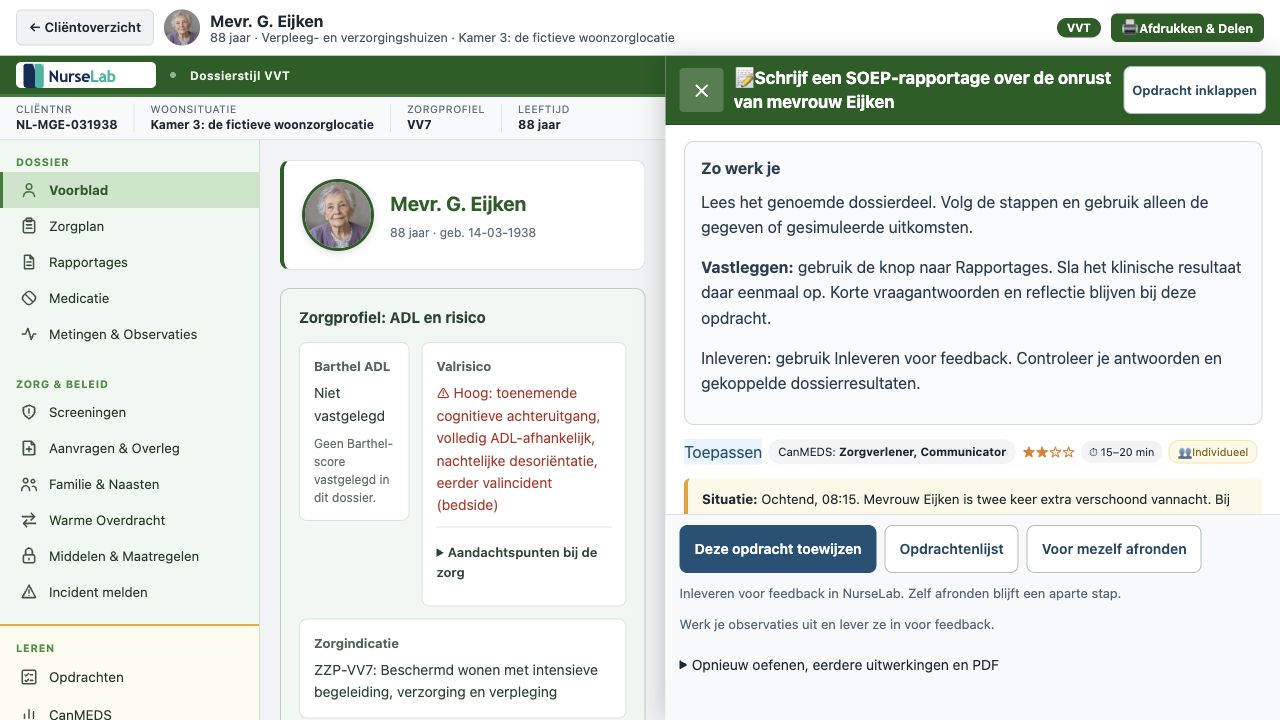Click the 15–20 min duration tag

pyautogui.click(x=1120, y=452)
